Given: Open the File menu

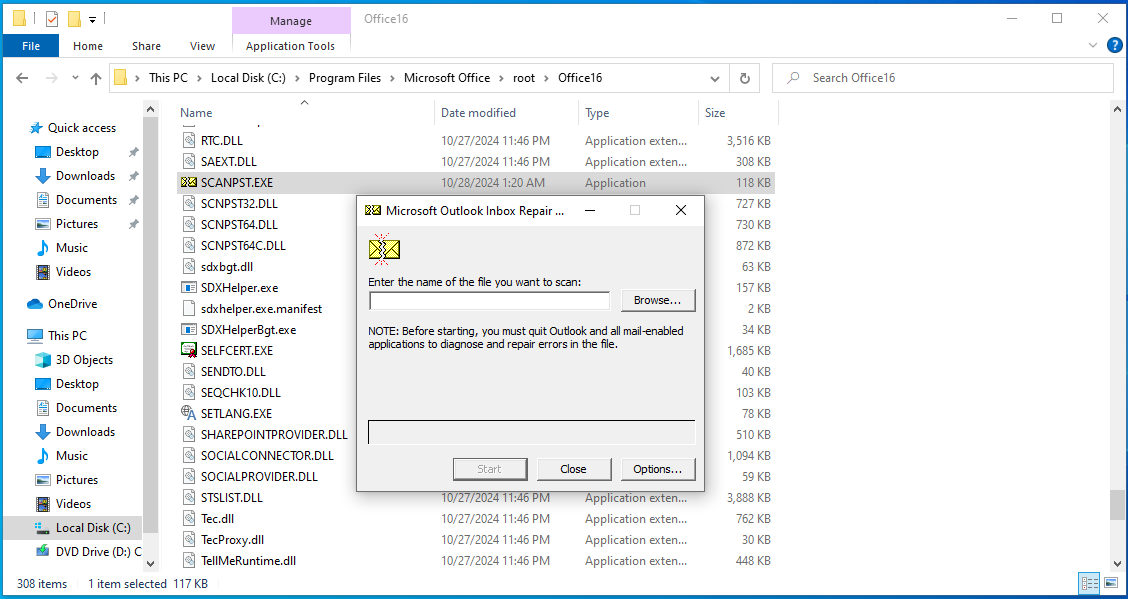Looking at the screenshot, I should pyautogui.click(x=31, y=45).
